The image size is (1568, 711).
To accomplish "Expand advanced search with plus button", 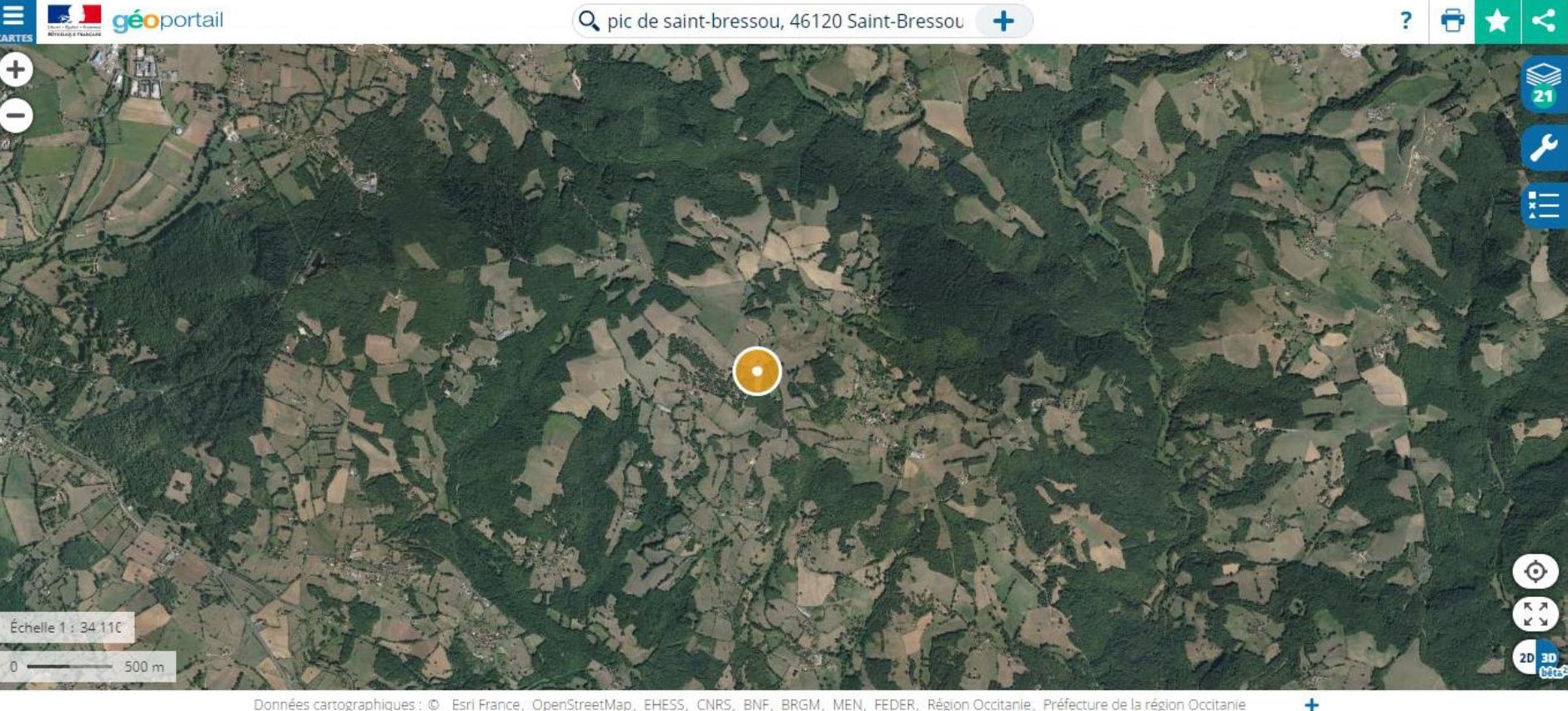I will (1003, 21).
